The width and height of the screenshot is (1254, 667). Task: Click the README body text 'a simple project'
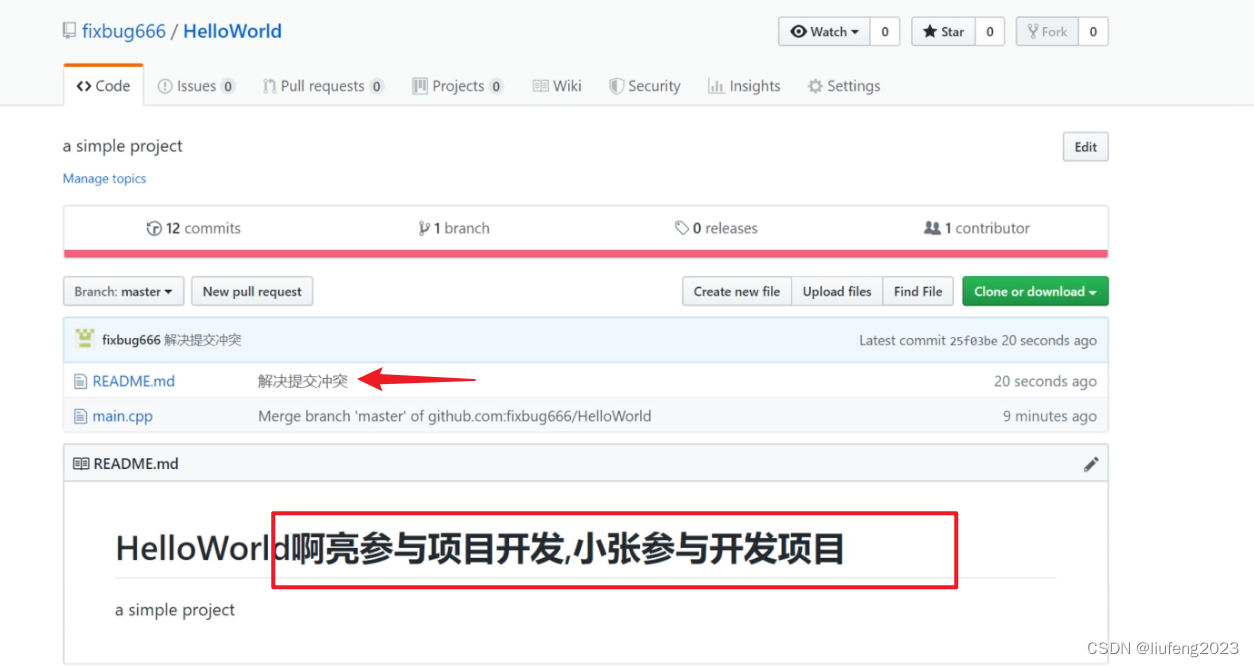[x=175, y=610]
